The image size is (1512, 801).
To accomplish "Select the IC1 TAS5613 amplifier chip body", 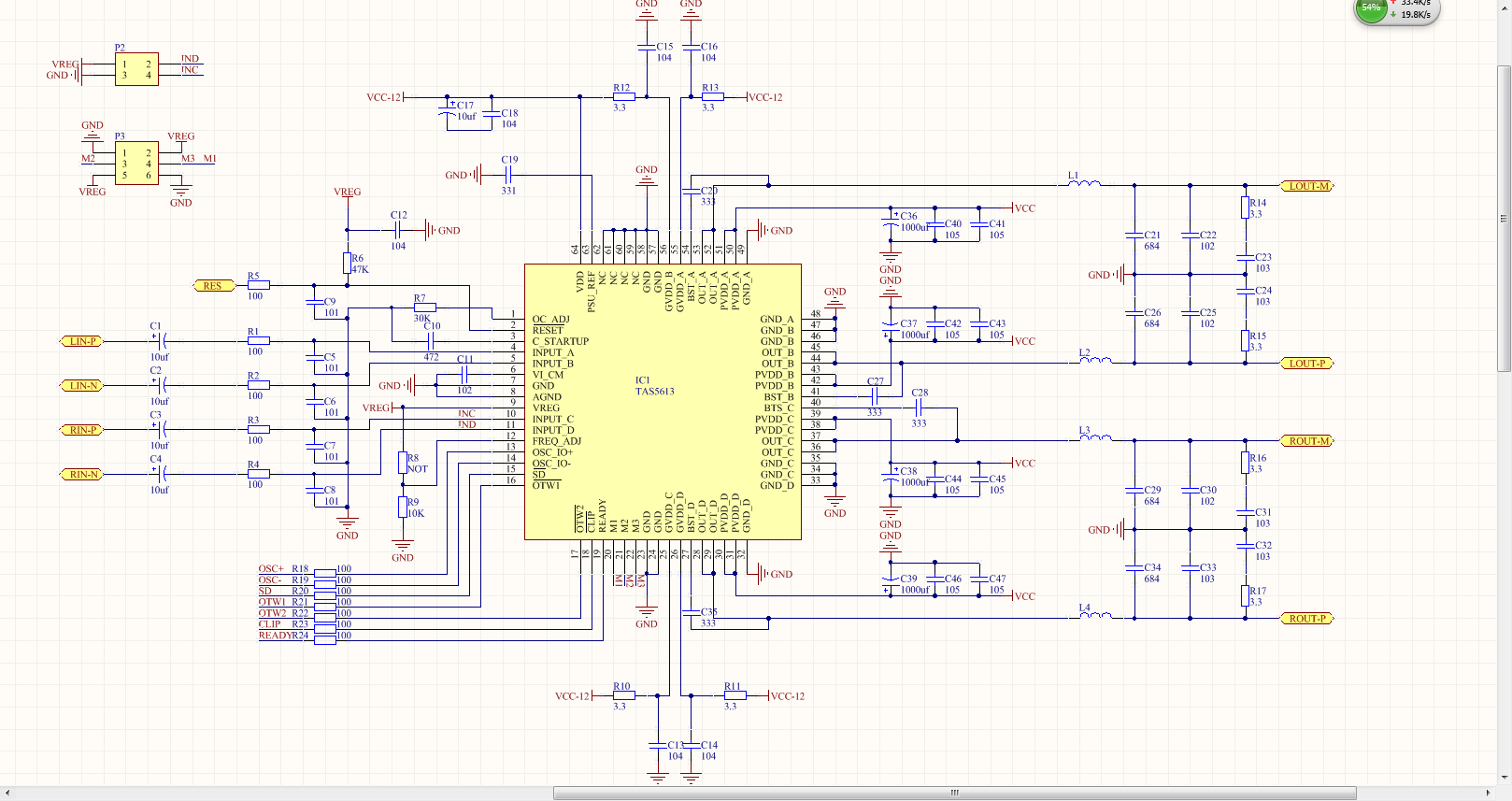I will [663, 402].
